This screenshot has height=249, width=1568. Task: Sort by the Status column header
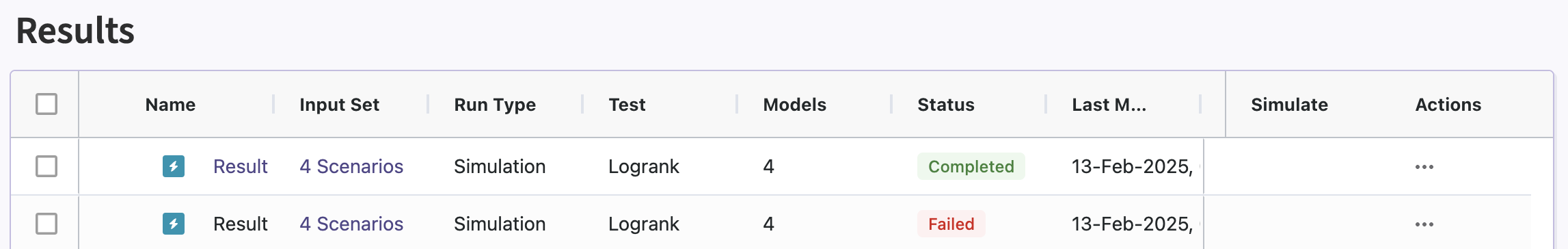point(946,105)
